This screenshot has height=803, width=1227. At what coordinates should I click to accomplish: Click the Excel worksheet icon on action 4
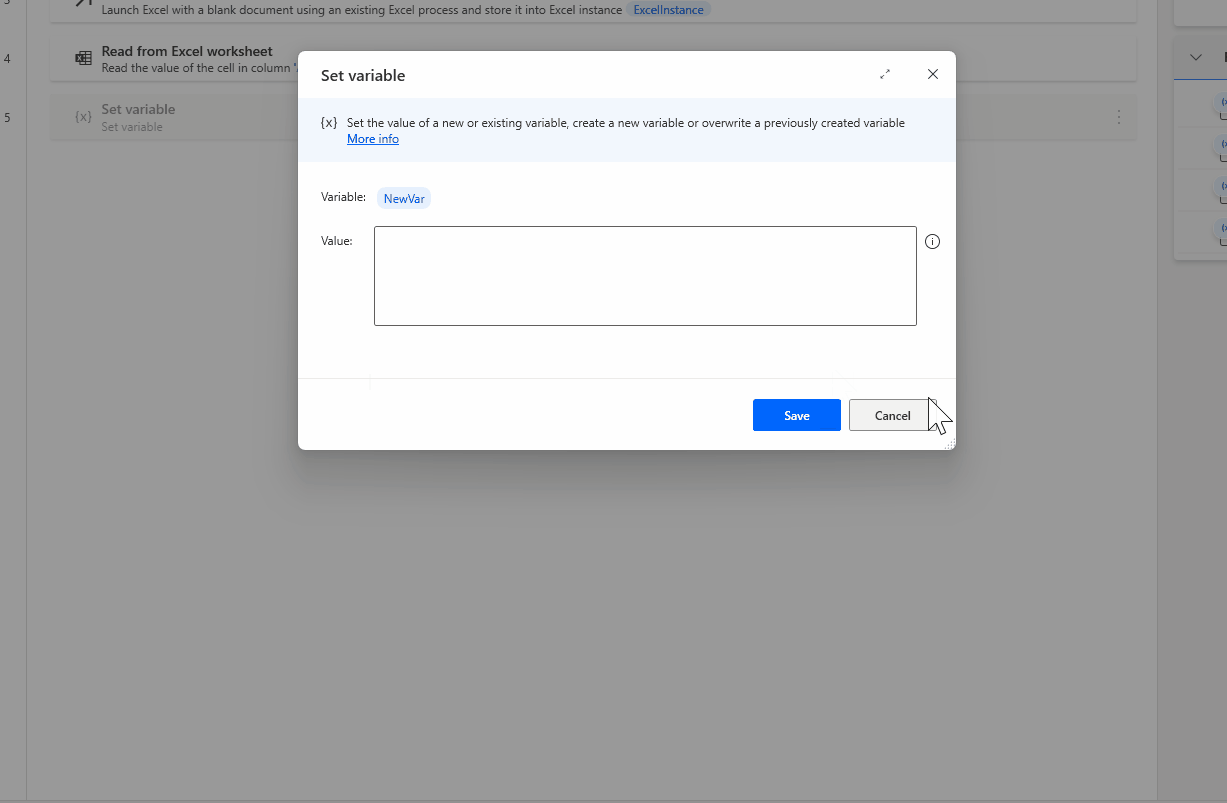pyautogui.click(x=83, y=58)
